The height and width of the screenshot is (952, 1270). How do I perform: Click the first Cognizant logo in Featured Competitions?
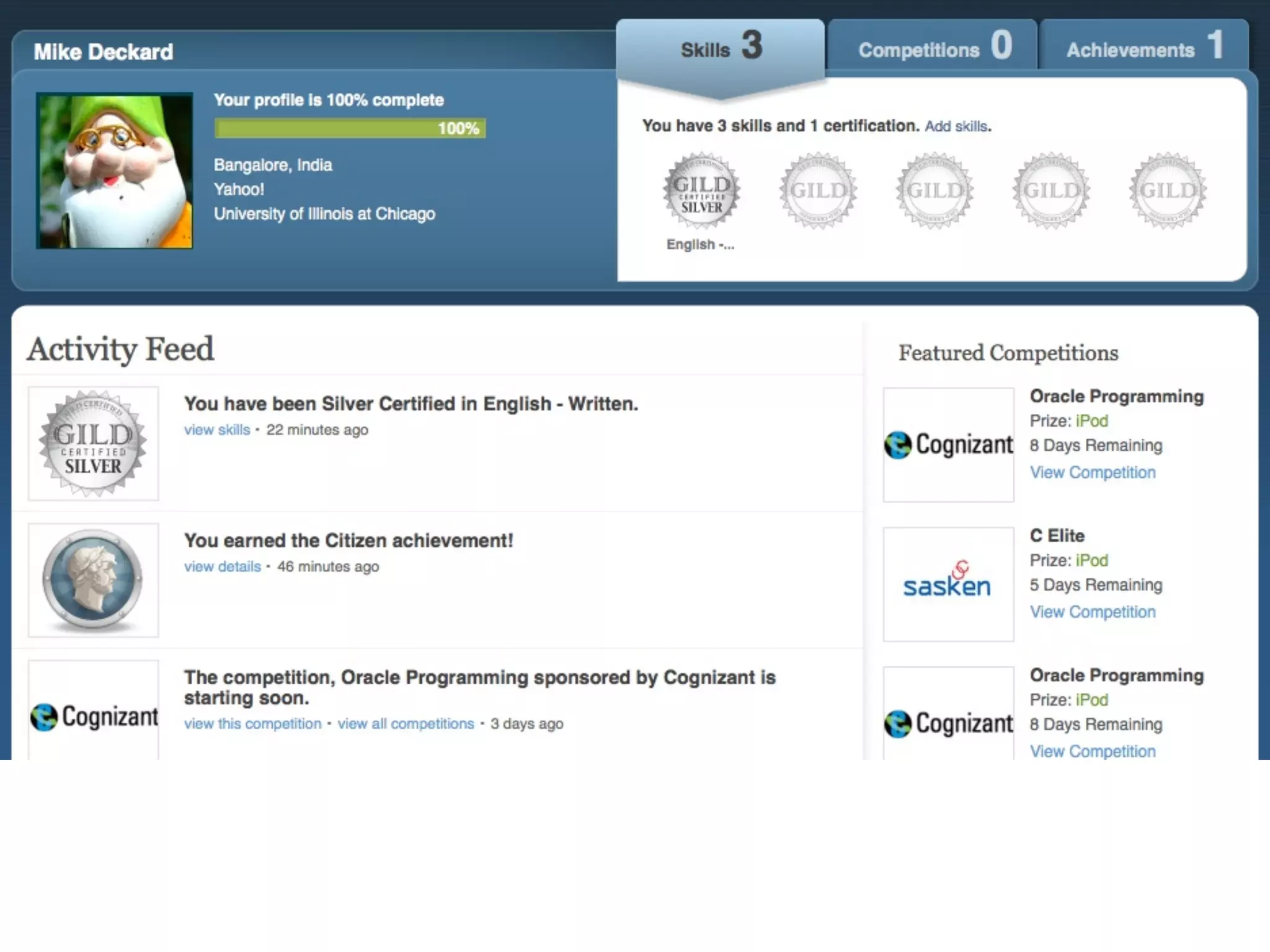[948, 444]
